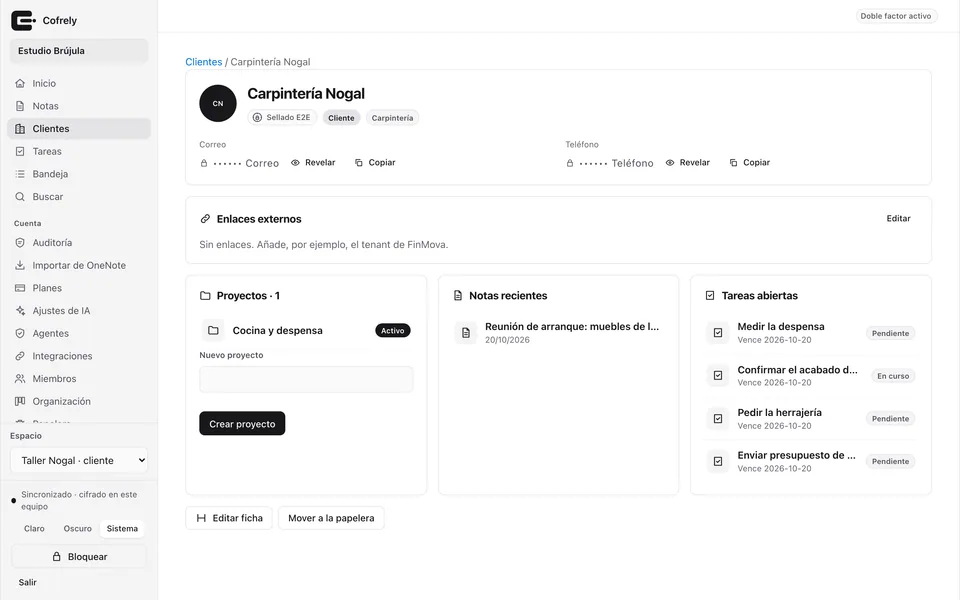Click the Carpintería tag
960x600 pixels.
click(392, 118)
